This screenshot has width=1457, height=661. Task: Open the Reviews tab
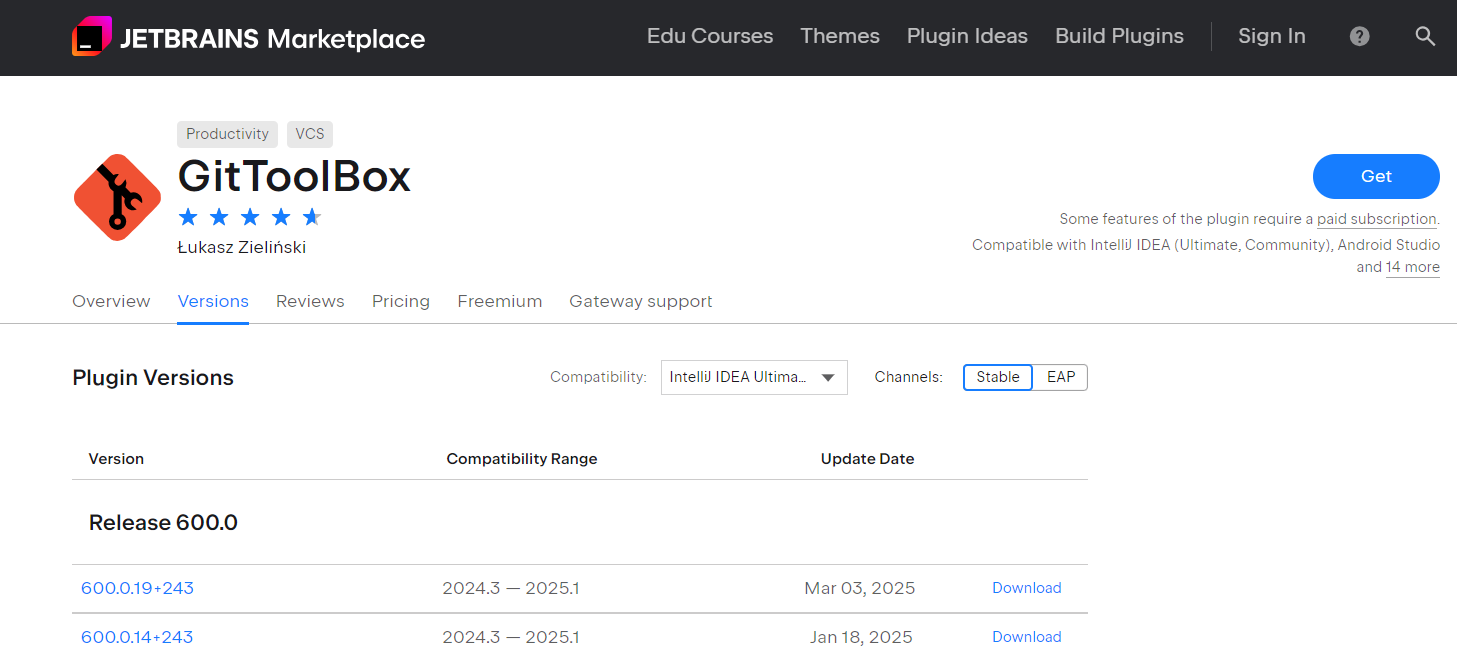point(310,301)
